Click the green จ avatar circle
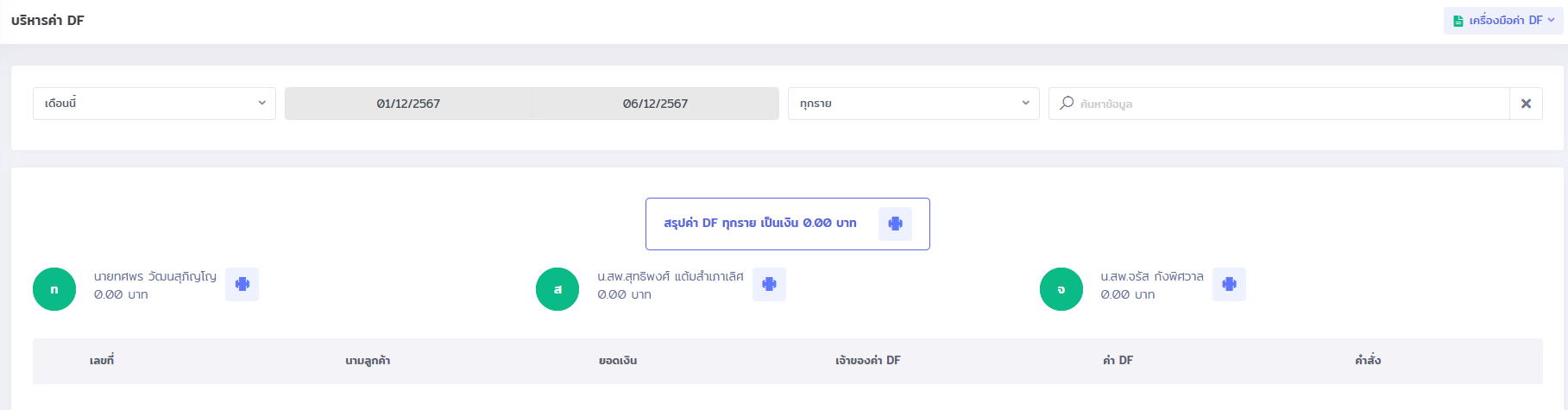 coord(1061,289)
